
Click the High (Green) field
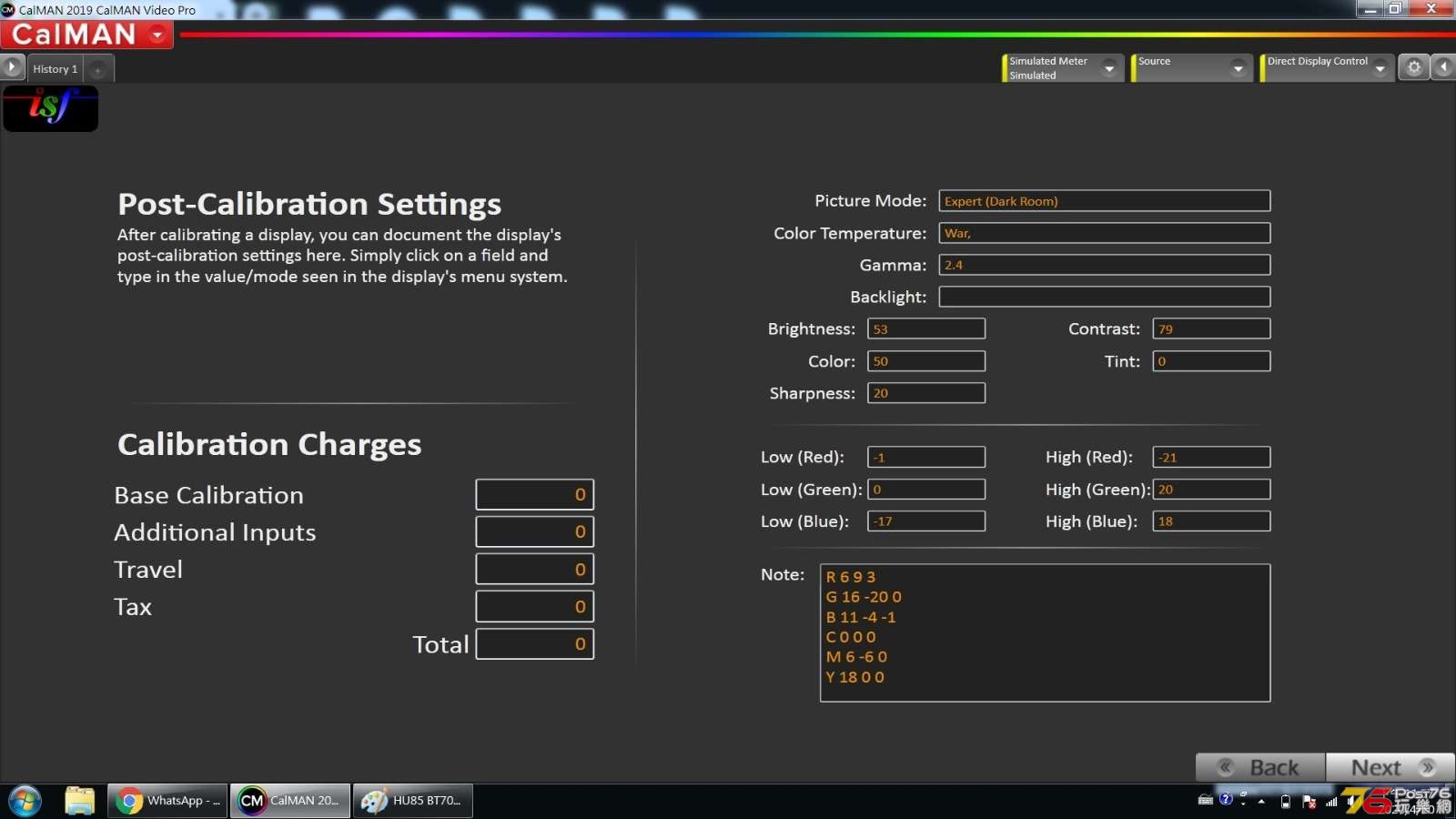pos(1211,490)
